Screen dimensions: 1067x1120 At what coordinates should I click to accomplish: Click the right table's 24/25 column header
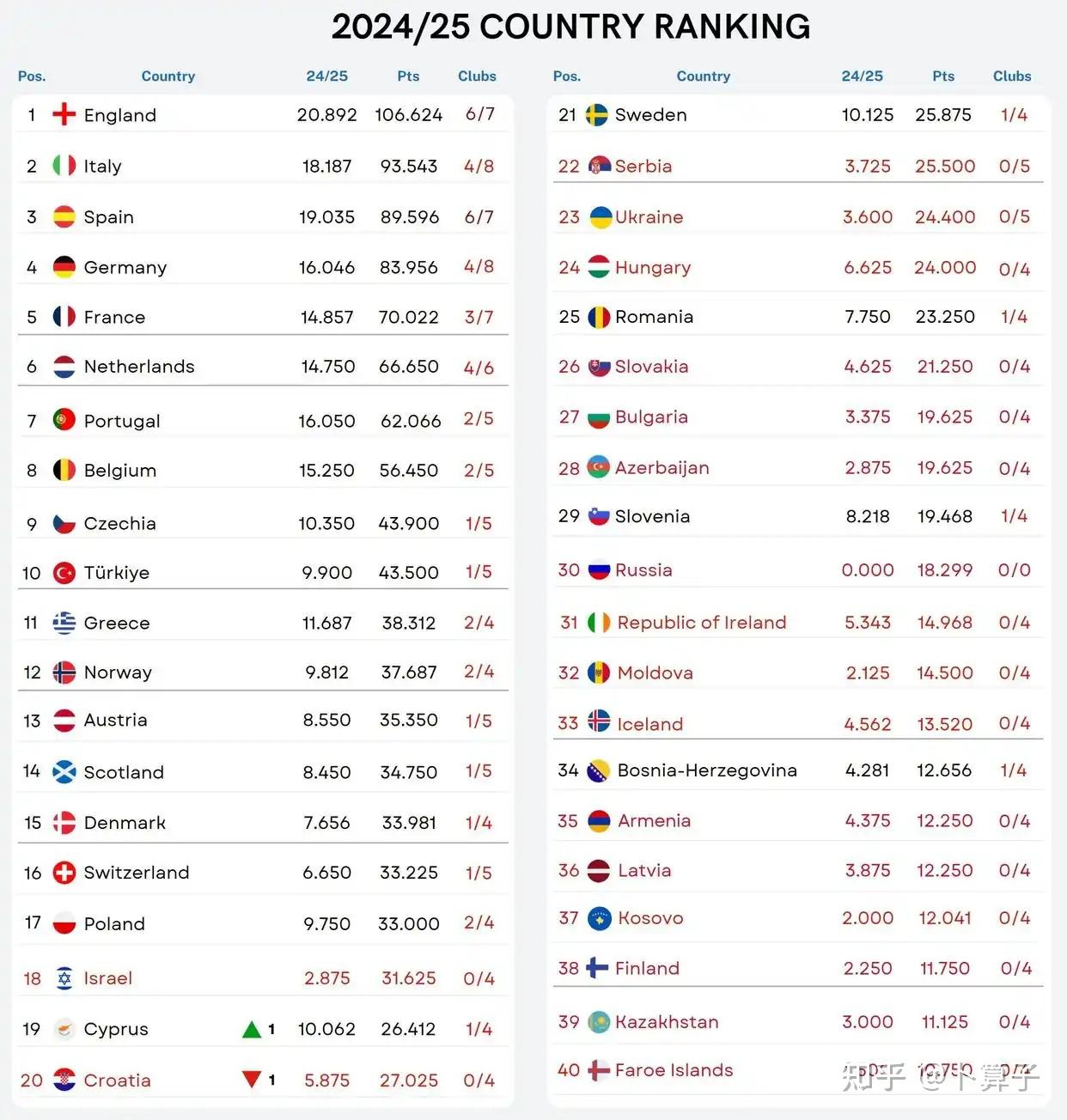pyautogui.click(x=862, y=76)
